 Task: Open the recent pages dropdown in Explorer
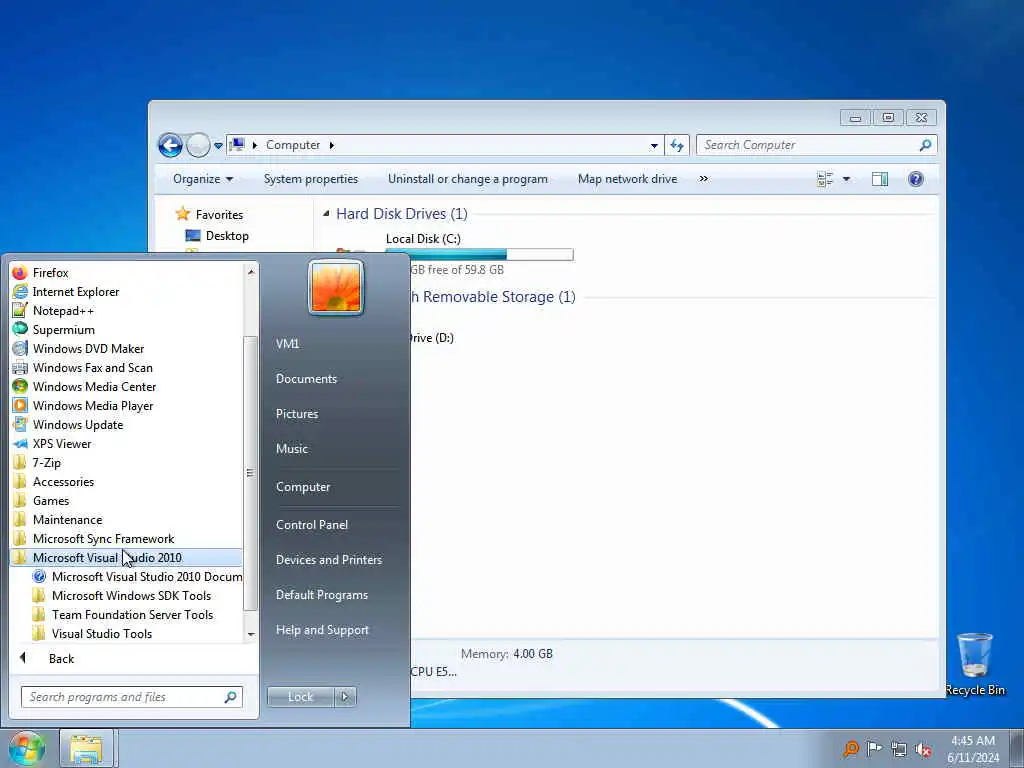pos(218,146)
